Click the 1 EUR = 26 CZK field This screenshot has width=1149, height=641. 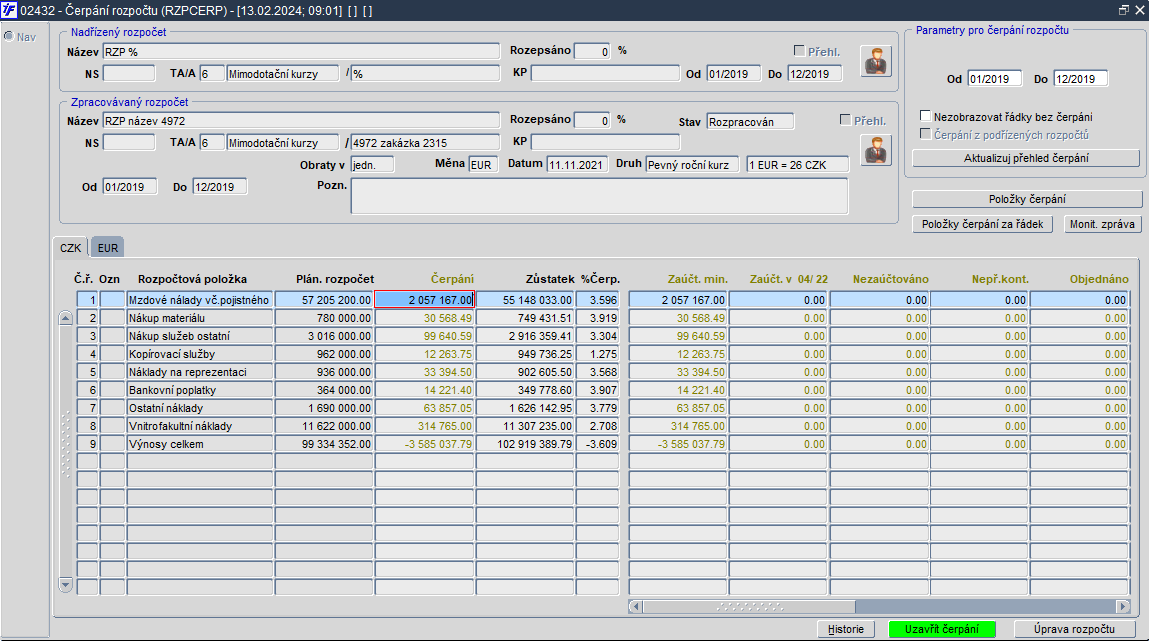point(797,165)
